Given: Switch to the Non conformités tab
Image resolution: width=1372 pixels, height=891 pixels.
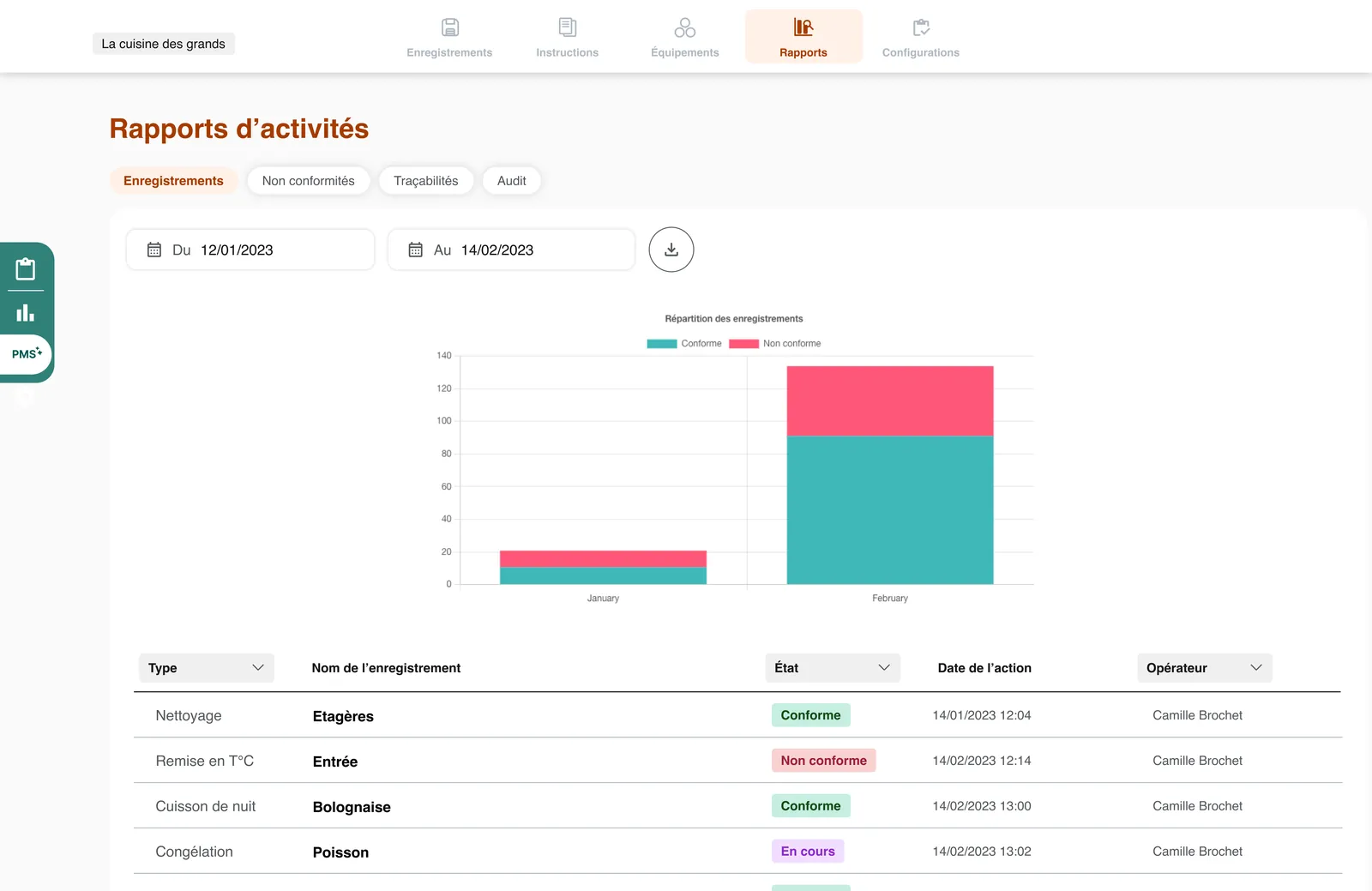Looking at the screenshot, I should click(309, 181).
